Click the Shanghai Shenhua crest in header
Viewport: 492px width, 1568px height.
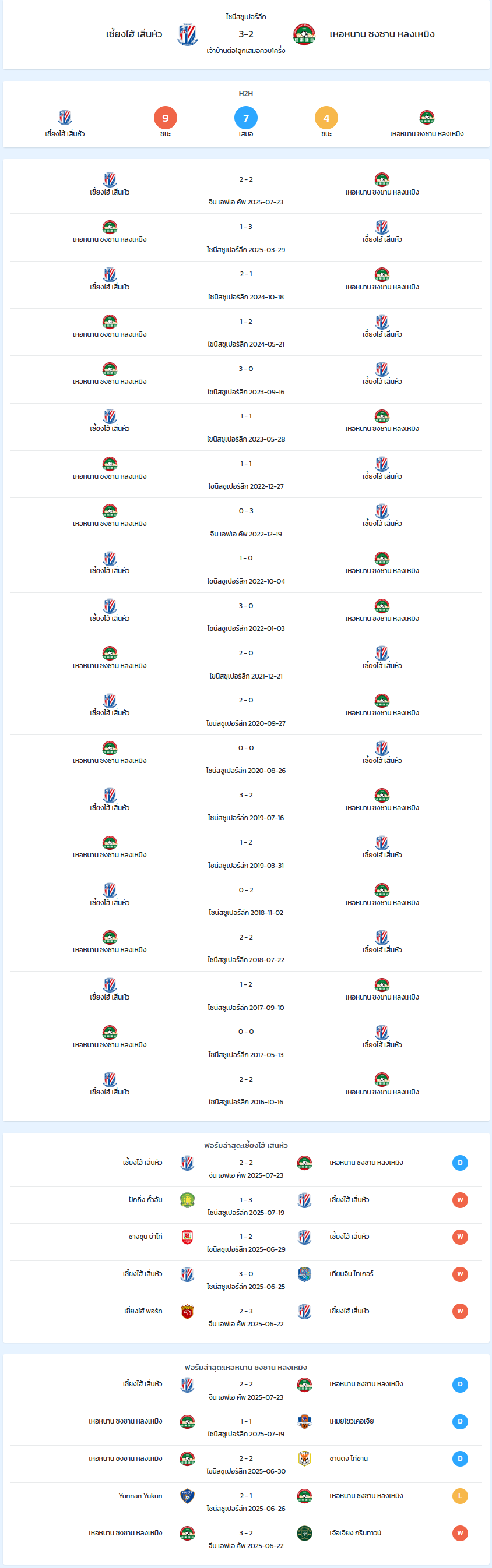pyautogui.click(x=187, y=35)
